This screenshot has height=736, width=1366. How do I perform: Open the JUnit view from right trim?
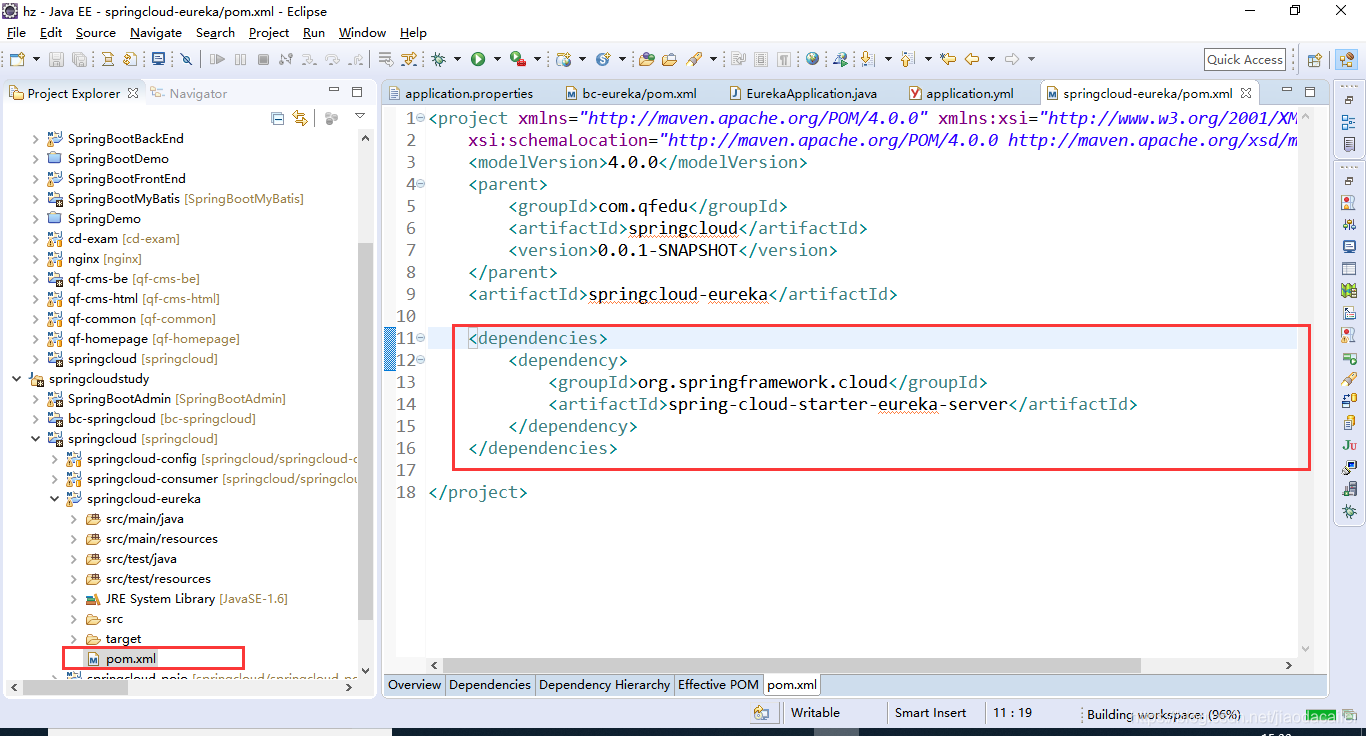coord(1349,445)
